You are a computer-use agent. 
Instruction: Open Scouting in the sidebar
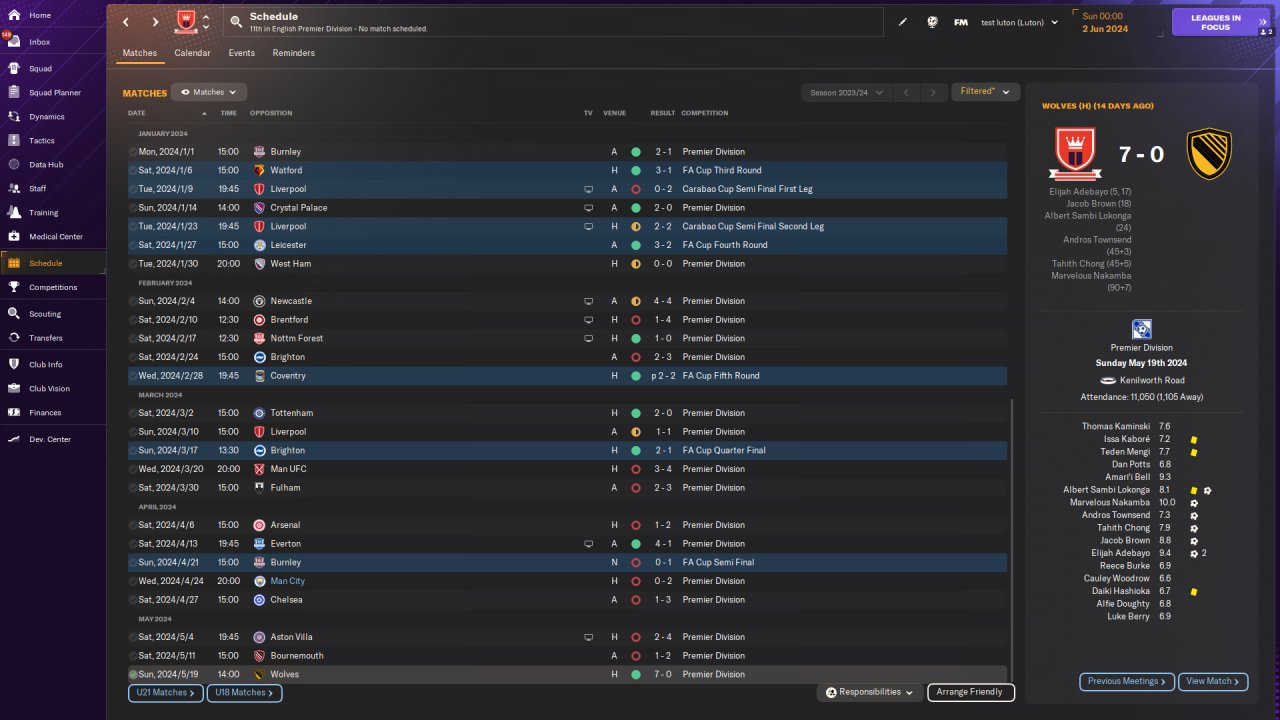(53, 314)
